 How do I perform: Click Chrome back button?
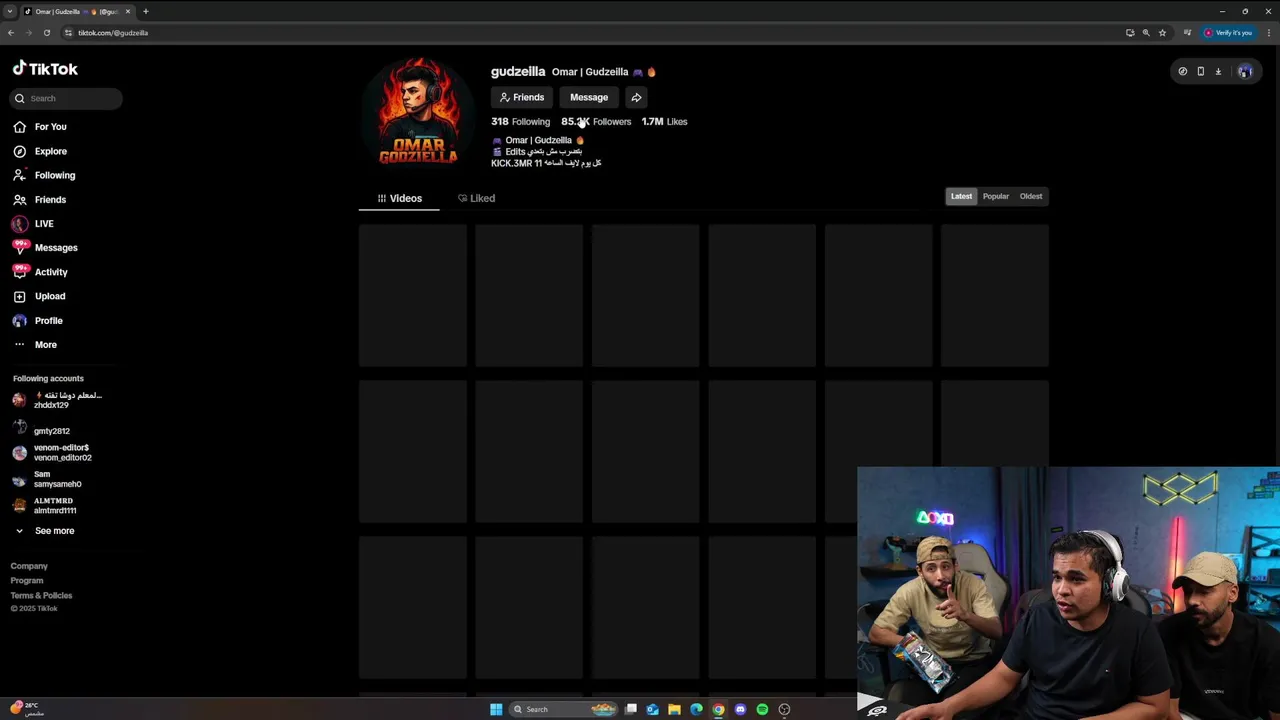pos(11,33)
